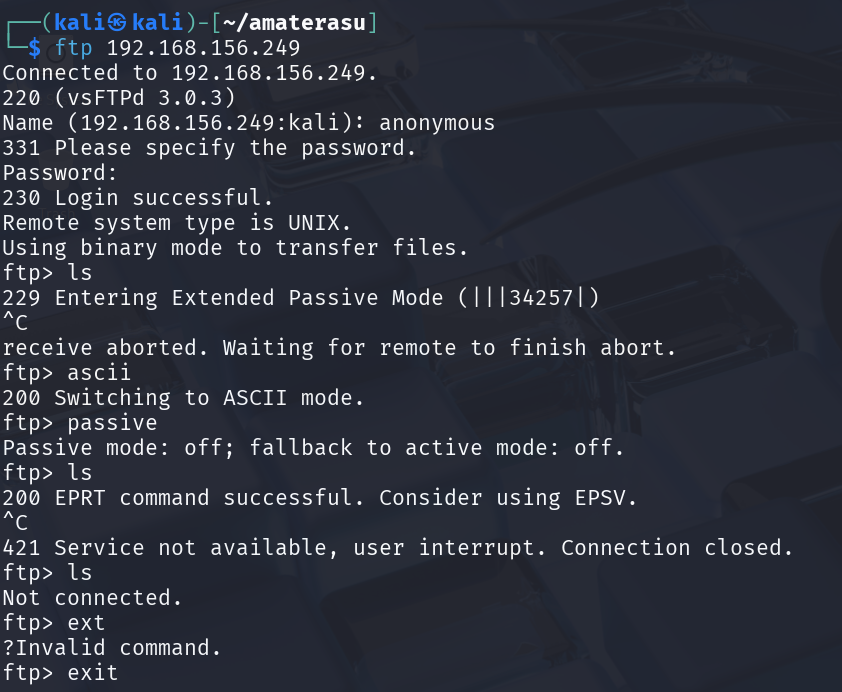Click the port number 34257 text
Viewport: 842px width, 692px height.
[x=541, y=297]
